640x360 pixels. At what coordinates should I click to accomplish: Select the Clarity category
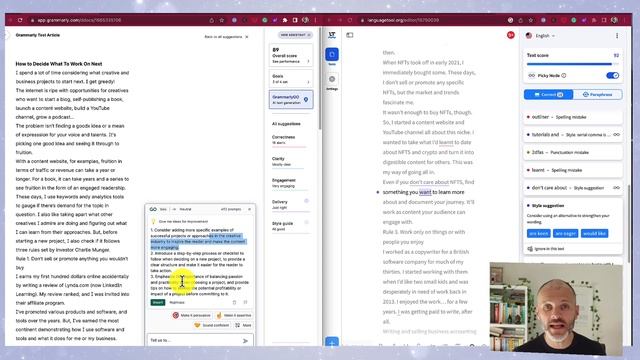point(288,162)
